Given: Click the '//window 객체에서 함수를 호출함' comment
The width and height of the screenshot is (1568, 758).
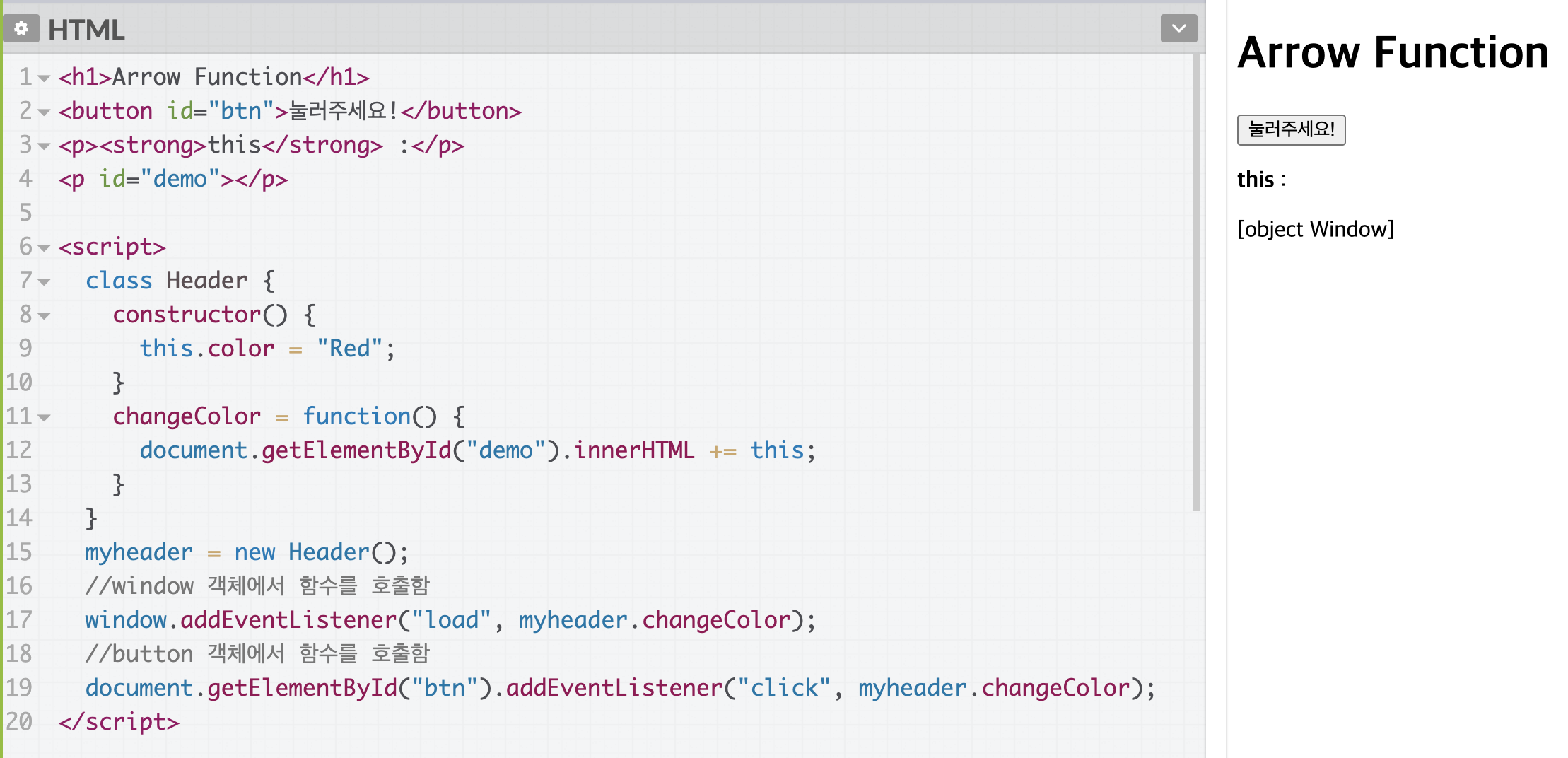Looking at the screenshot, I should pos(257,585).
